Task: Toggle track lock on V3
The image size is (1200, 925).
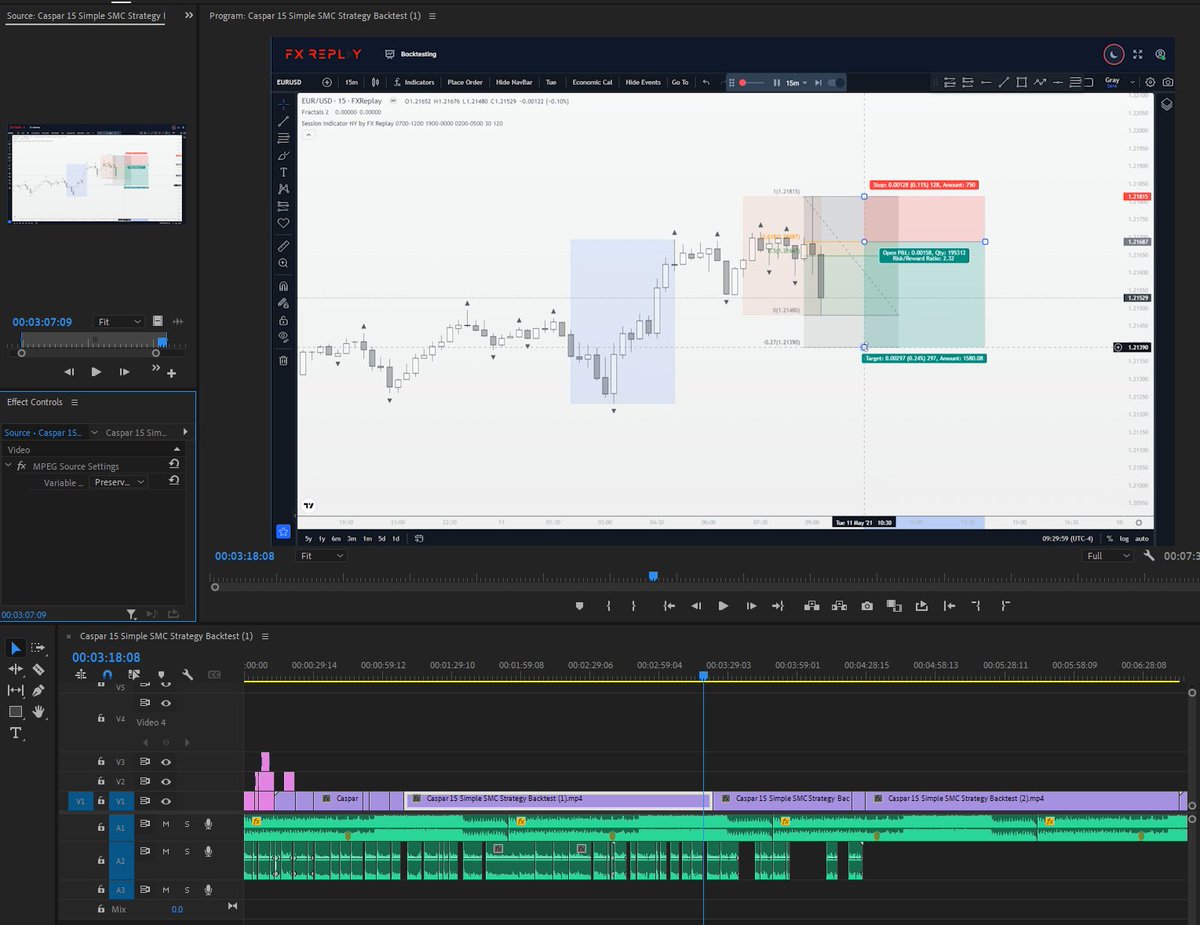Action: [100, 762]
